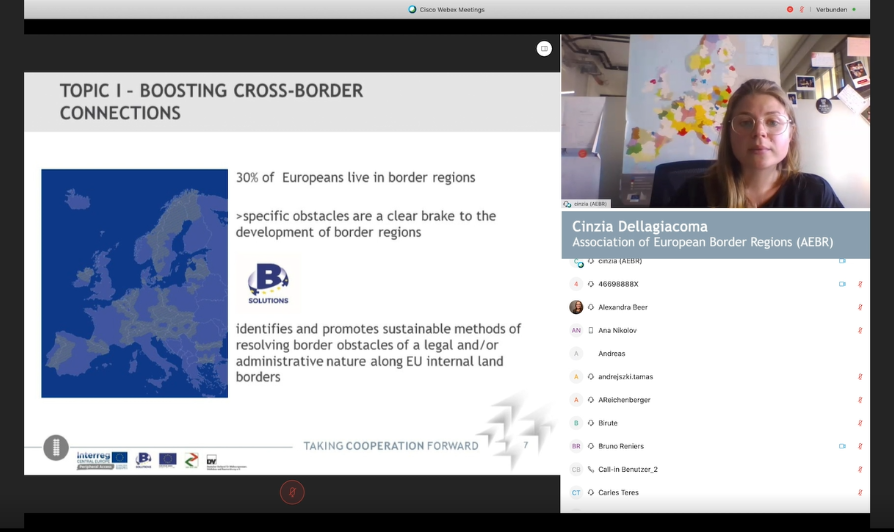Click the headset icon beside Alexandra Beer
Screen dimensions: 894x532
[x=591, y=307]
